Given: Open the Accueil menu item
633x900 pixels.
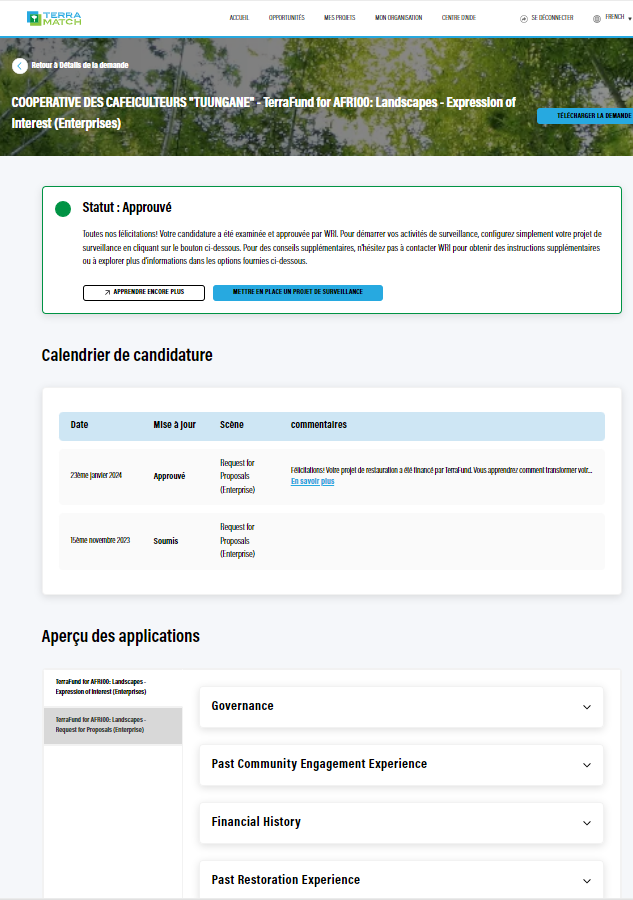Looking at the screenshot, I should pos(239,18).
